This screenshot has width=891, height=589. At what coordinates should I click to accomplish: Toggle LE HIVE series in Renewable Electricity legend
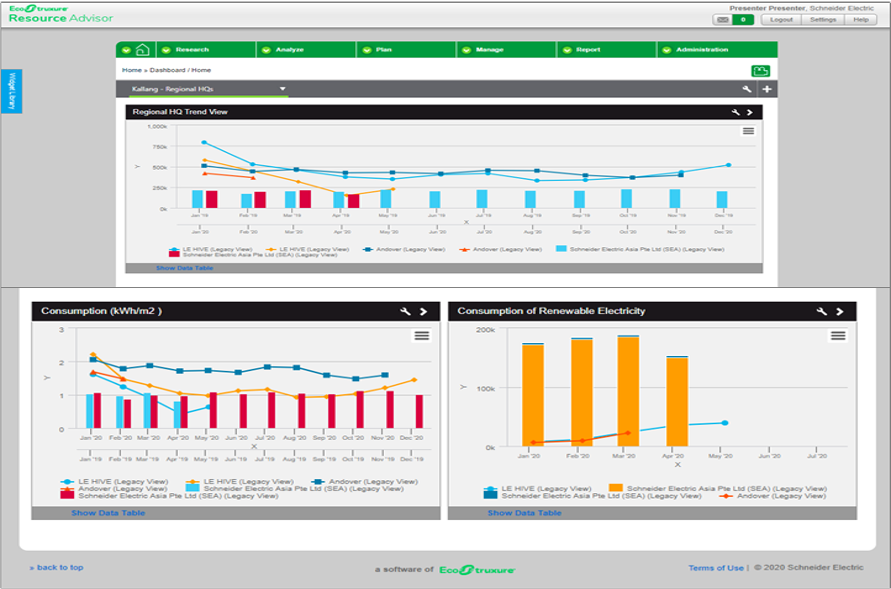tap(538, 488)
